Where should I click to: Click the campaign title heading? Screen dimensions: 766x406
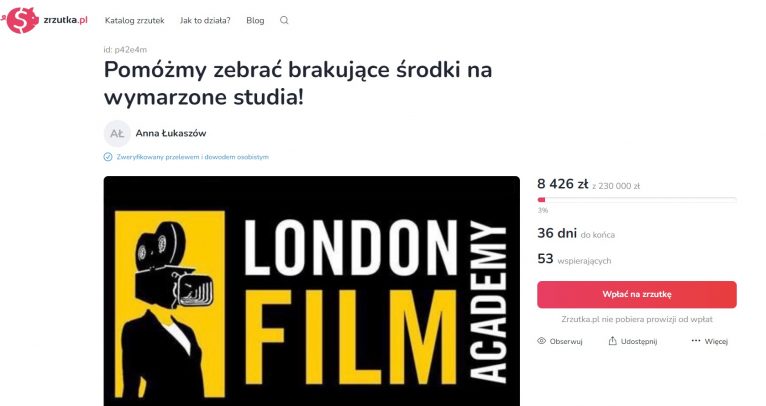point(298,84)
